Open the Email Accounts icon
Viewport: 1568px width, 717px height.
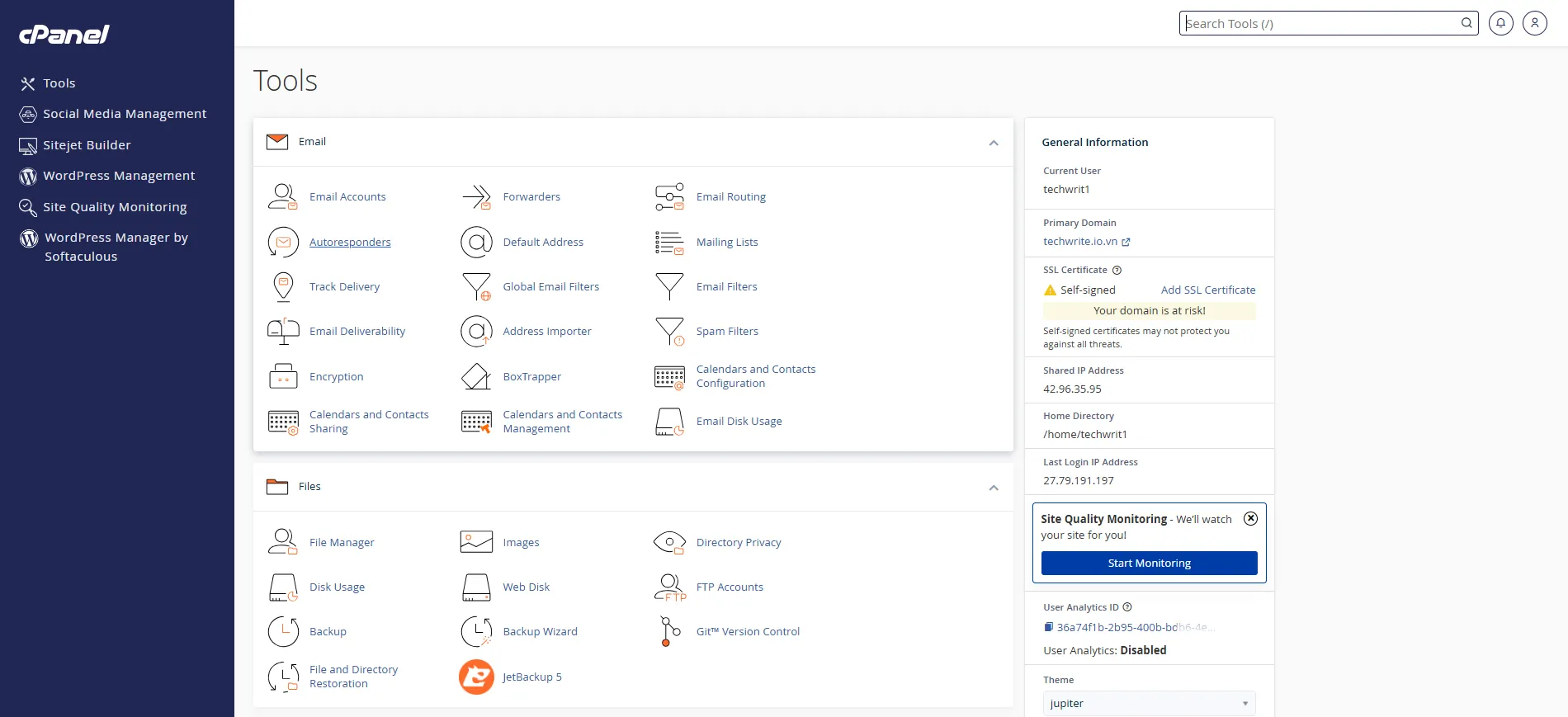pos(283,196)
